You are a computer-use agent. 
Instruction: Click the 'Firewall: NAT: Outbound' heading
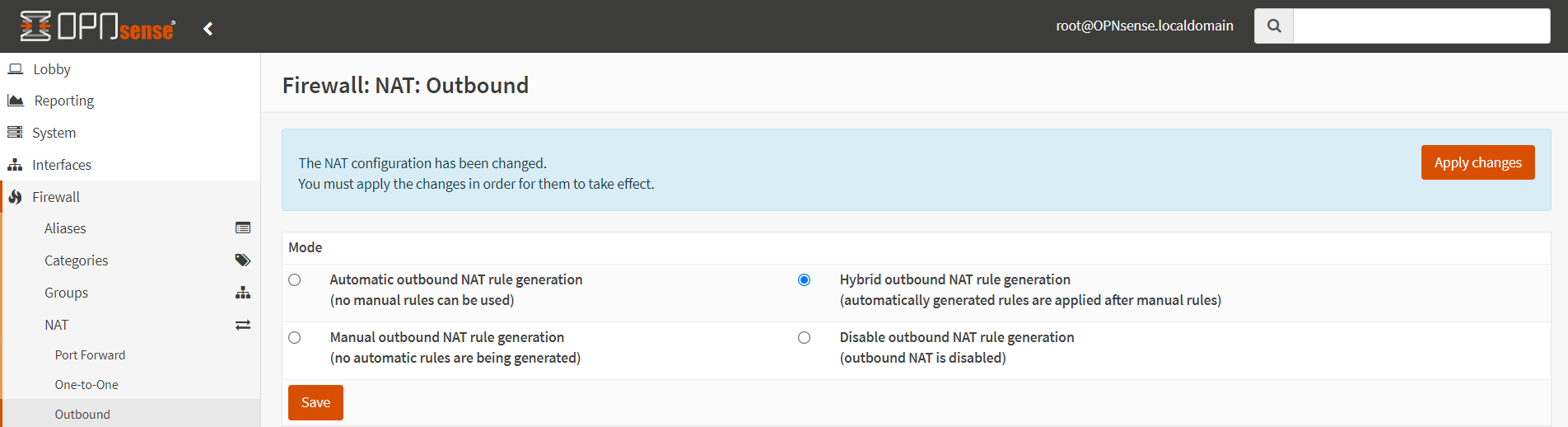point(405,86)
